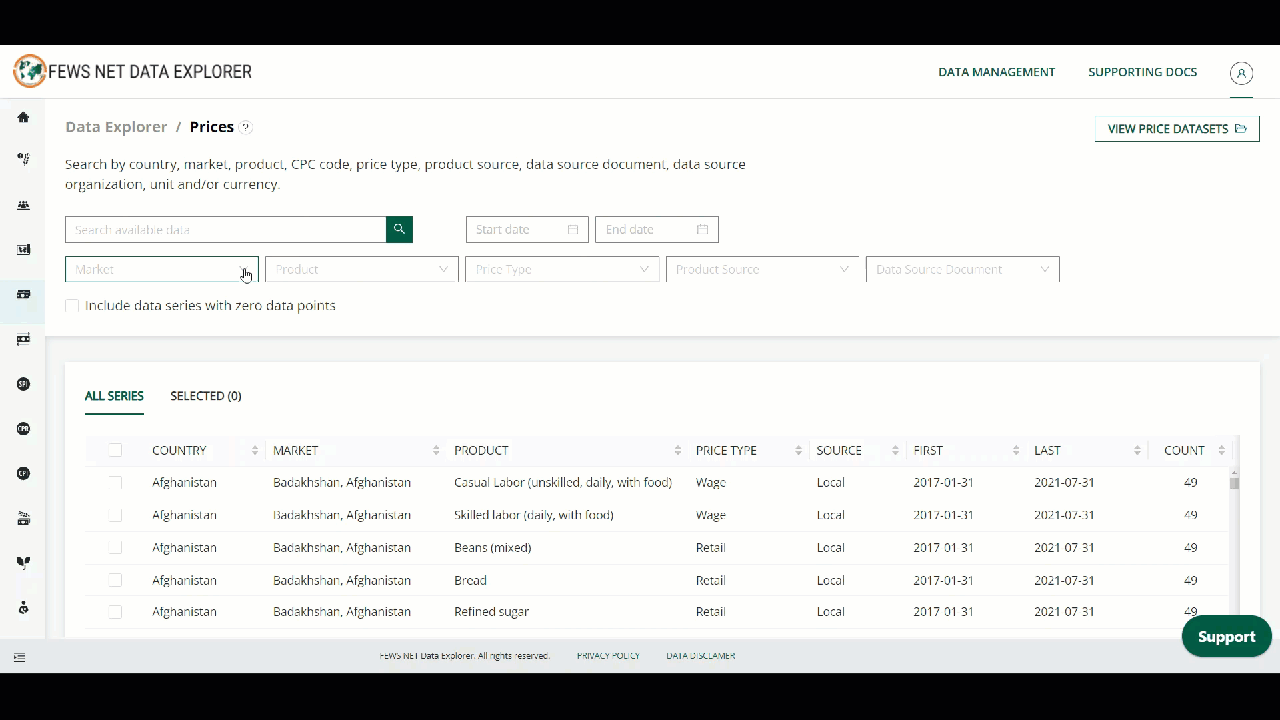The image size is (1280, 720).
Task: Click the View Price Datasets button
Action: tap(1176, 129)
